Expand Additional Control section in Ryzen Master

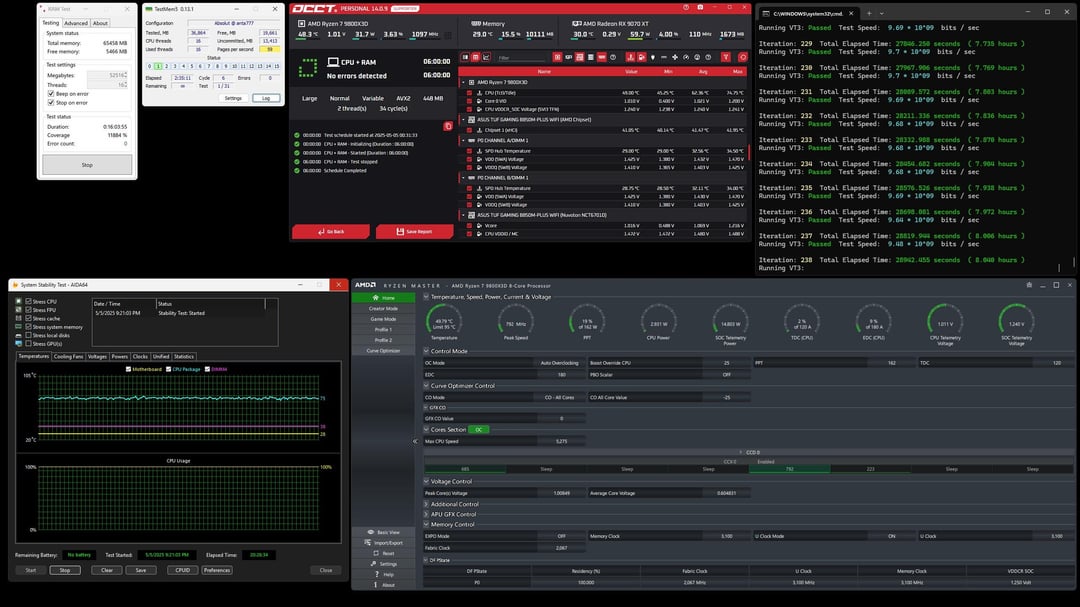click(x=426, y=504)
